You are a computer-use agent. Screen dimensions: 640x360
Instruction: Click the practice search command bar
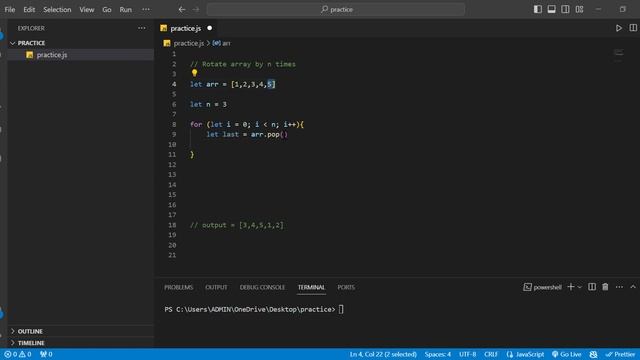(x=336, y=9)
